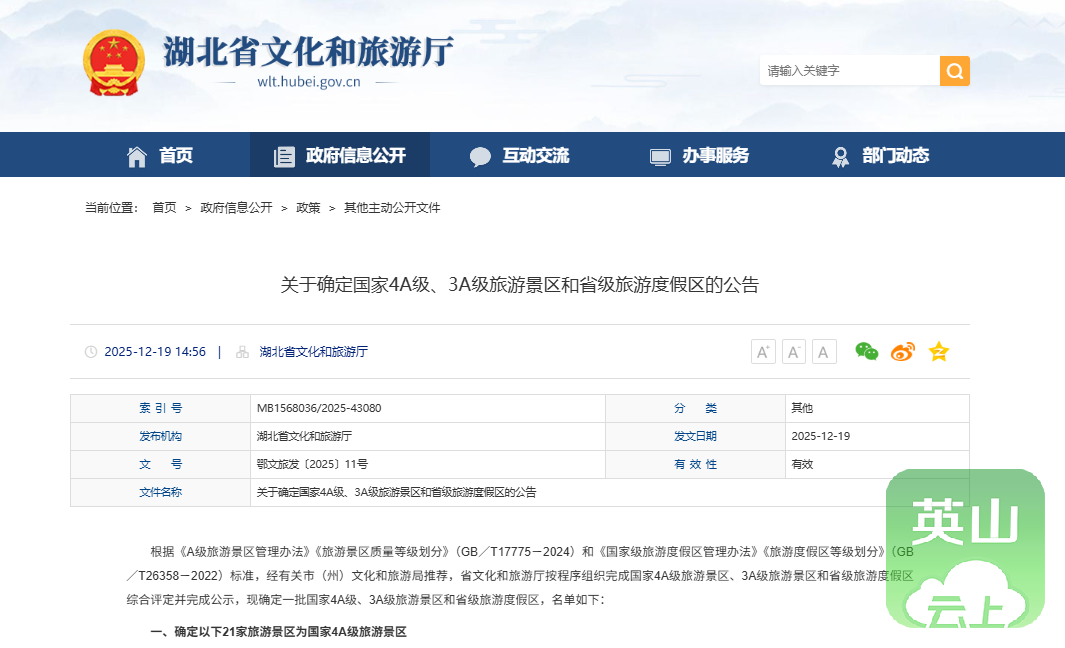Go to 互动交流 navigation item
Image resolution: width=1065 pixels, height=648 pixels.
[520, 156]
